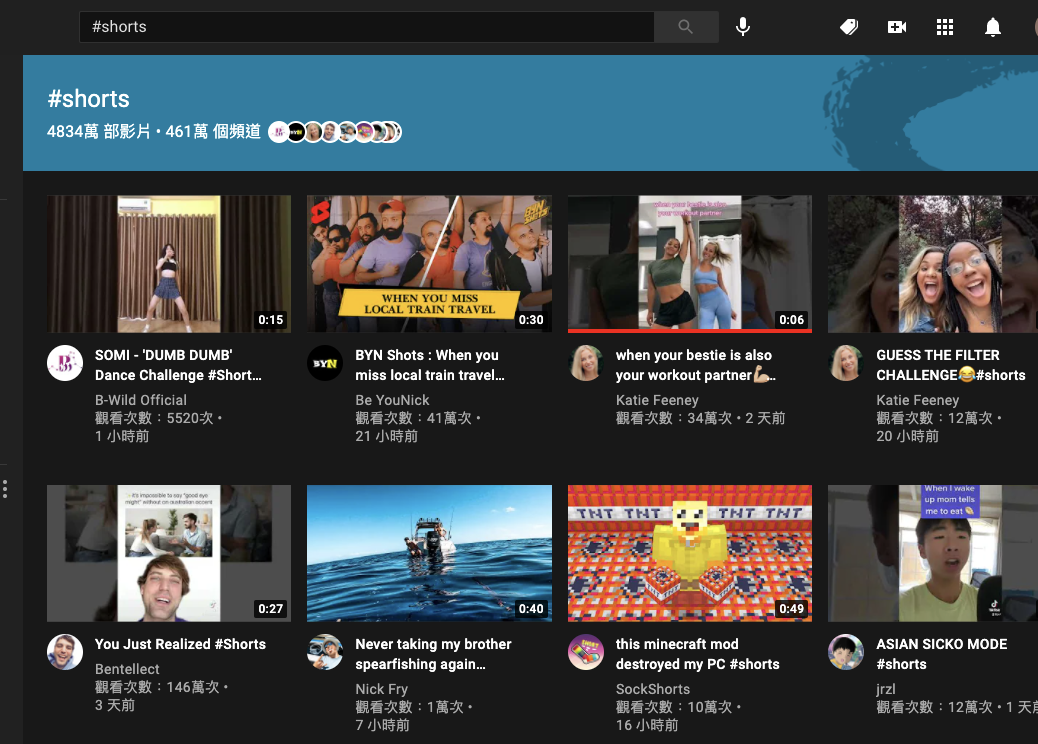Open title GUESS THE FILTER CHALLENGE #shorts
Image resolution: width=1038 pixels, height=744 pixels.
pos(951,365)
